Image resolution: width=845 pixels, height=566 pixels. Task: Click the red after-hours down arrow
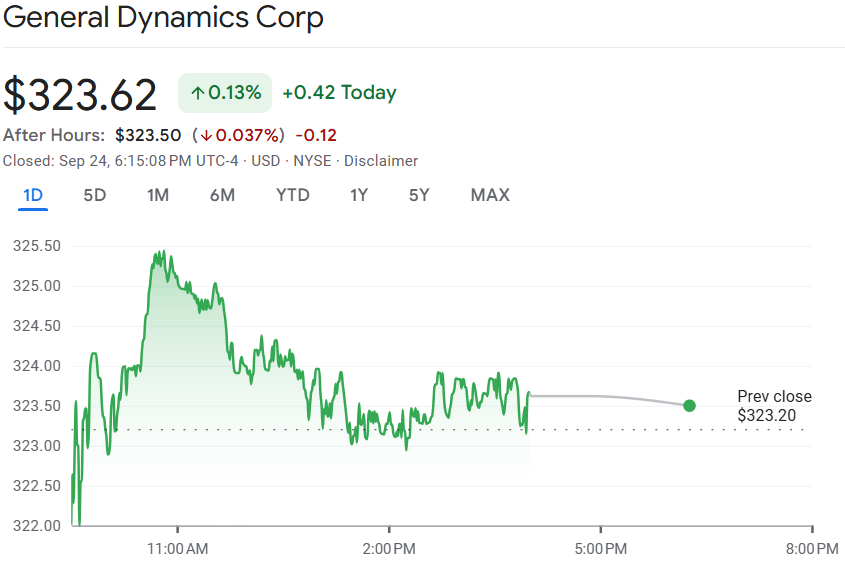pos(204,135)
